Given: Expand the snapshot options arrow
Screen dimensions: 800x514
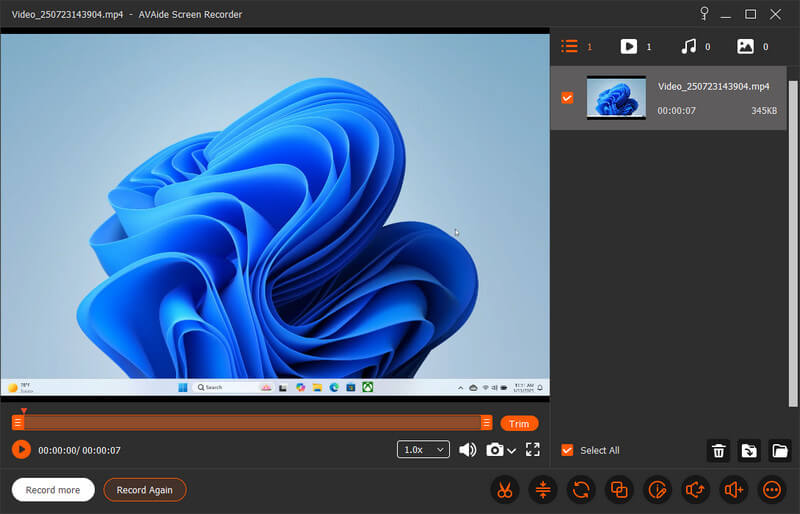Looking at the screenshot, I should (511, 451).
